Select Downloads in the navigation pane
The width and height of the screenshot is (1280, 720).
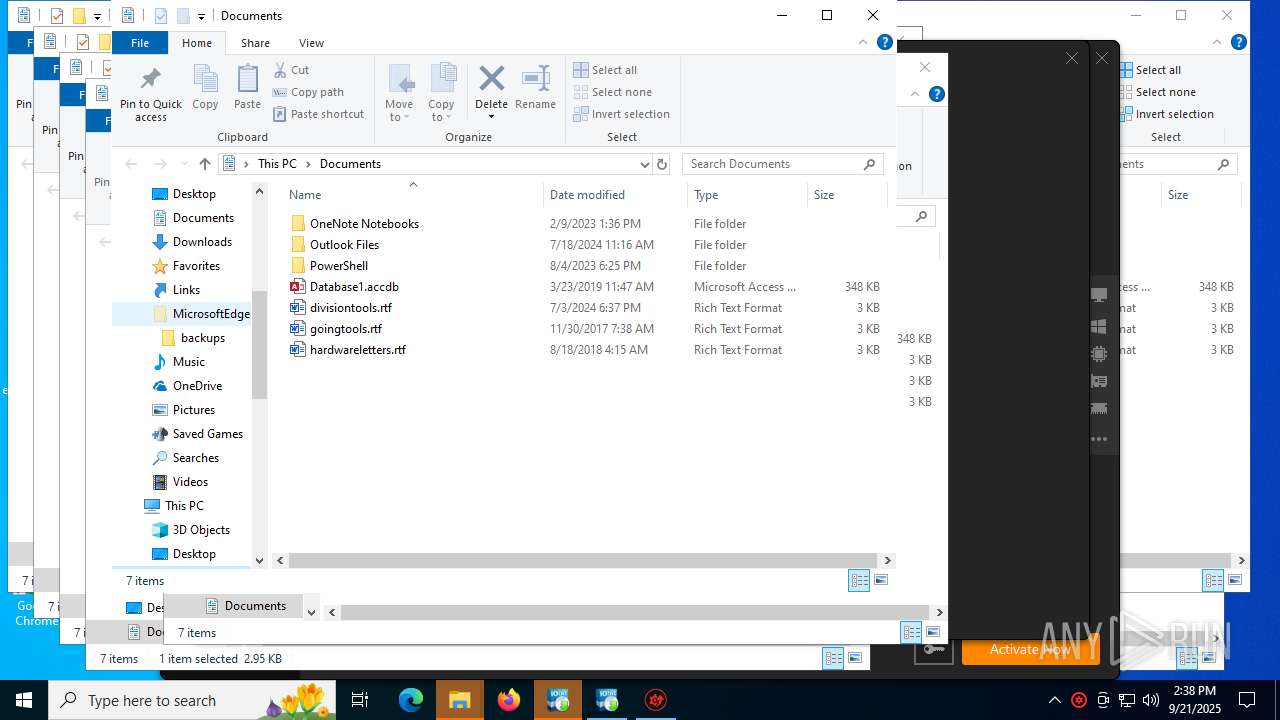202,242
